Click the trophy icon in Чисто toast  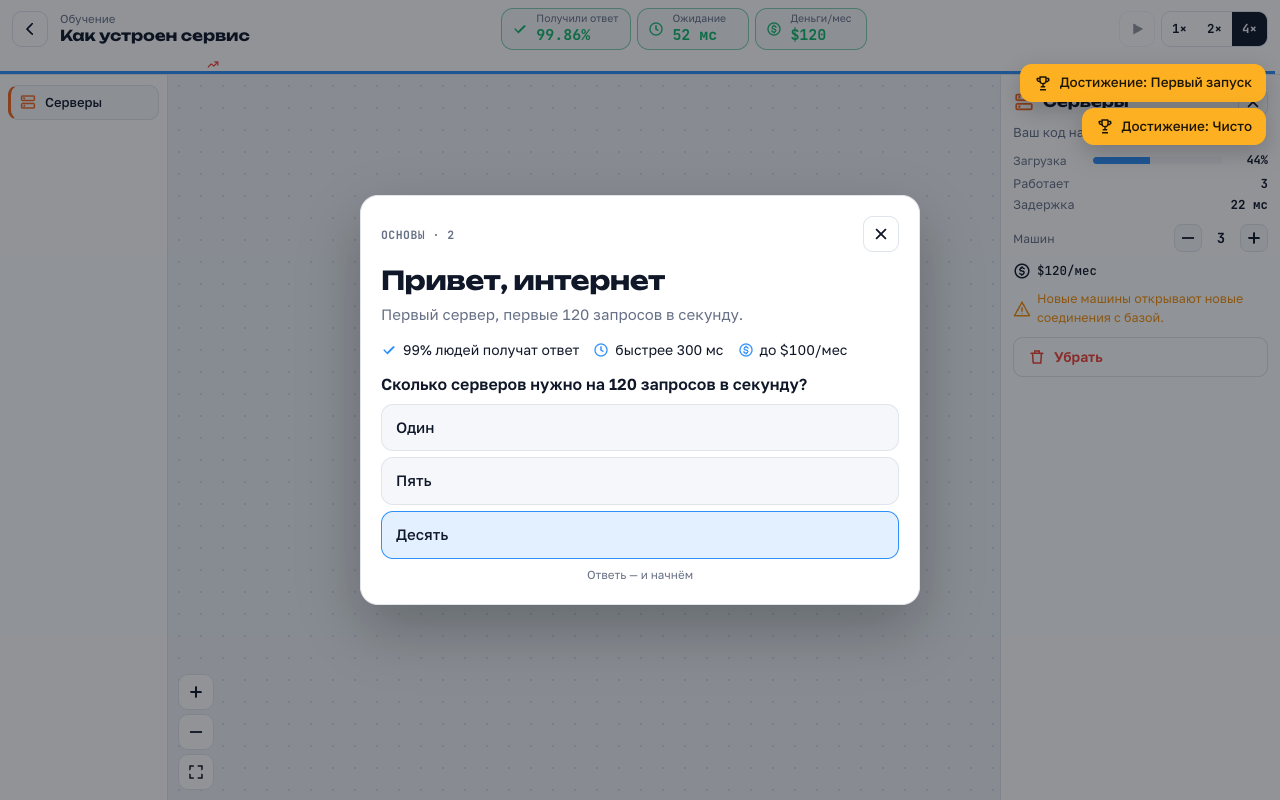click(1105, 127)
